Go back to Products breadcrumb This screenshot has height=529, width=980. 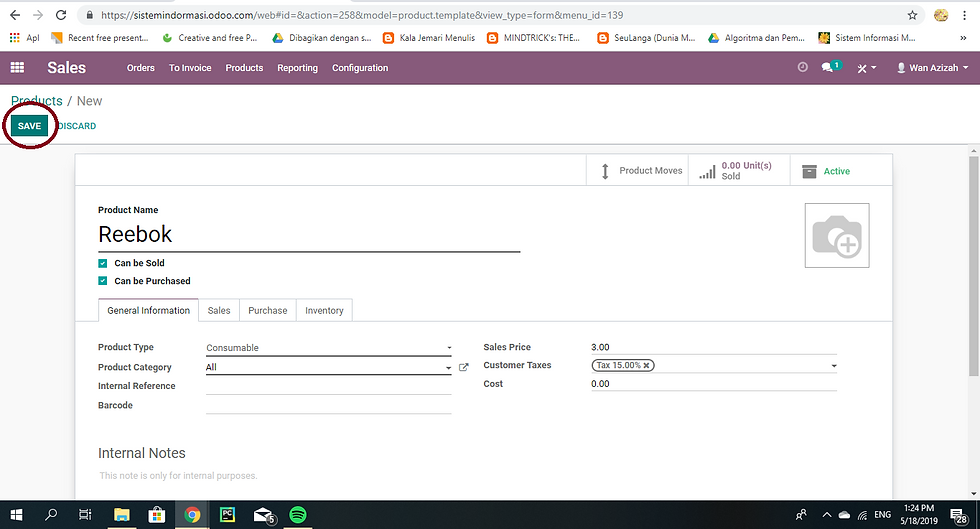point(37,101)
